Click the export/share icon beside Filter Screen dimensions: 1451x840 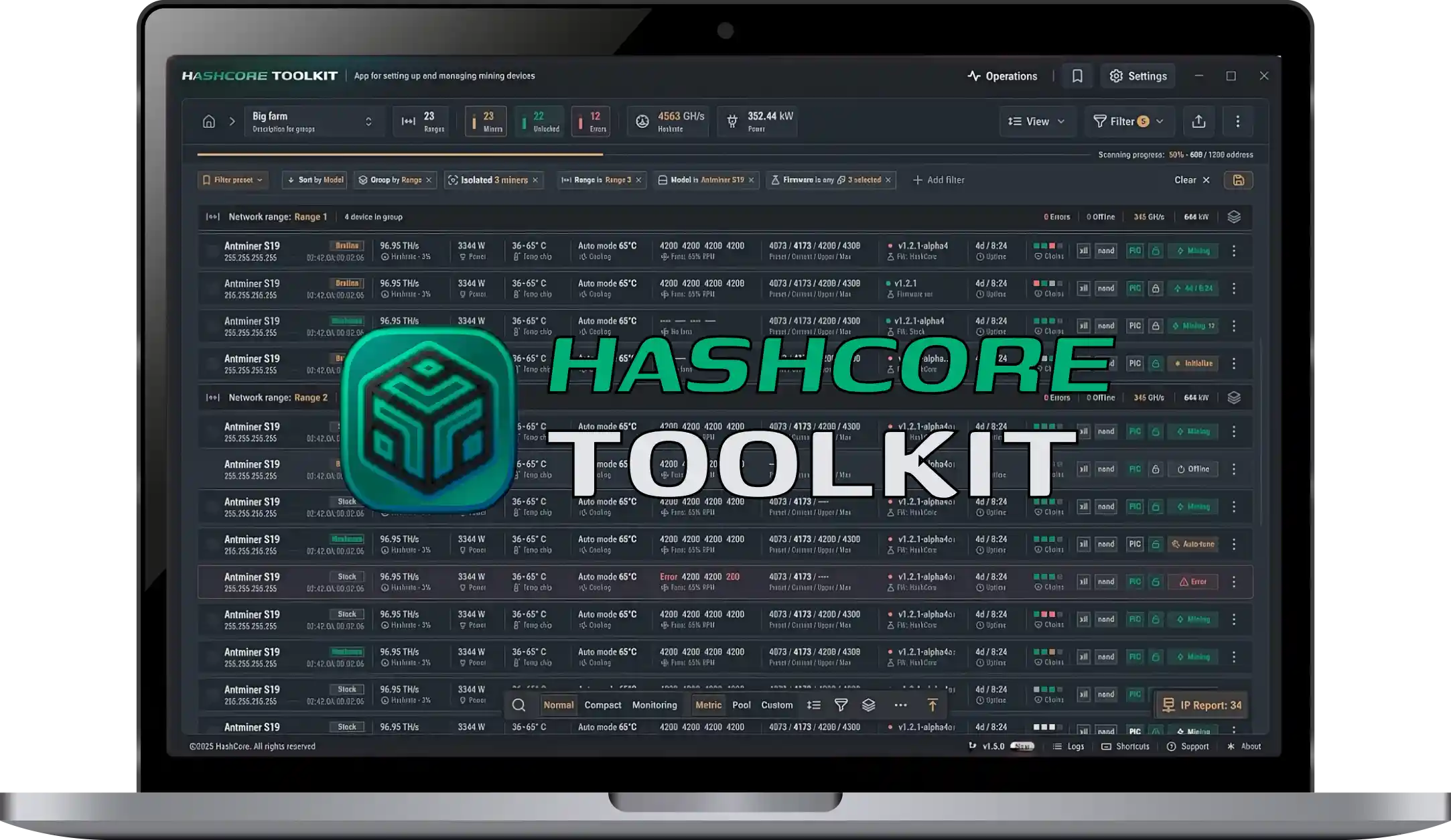tap(1198, 121)
